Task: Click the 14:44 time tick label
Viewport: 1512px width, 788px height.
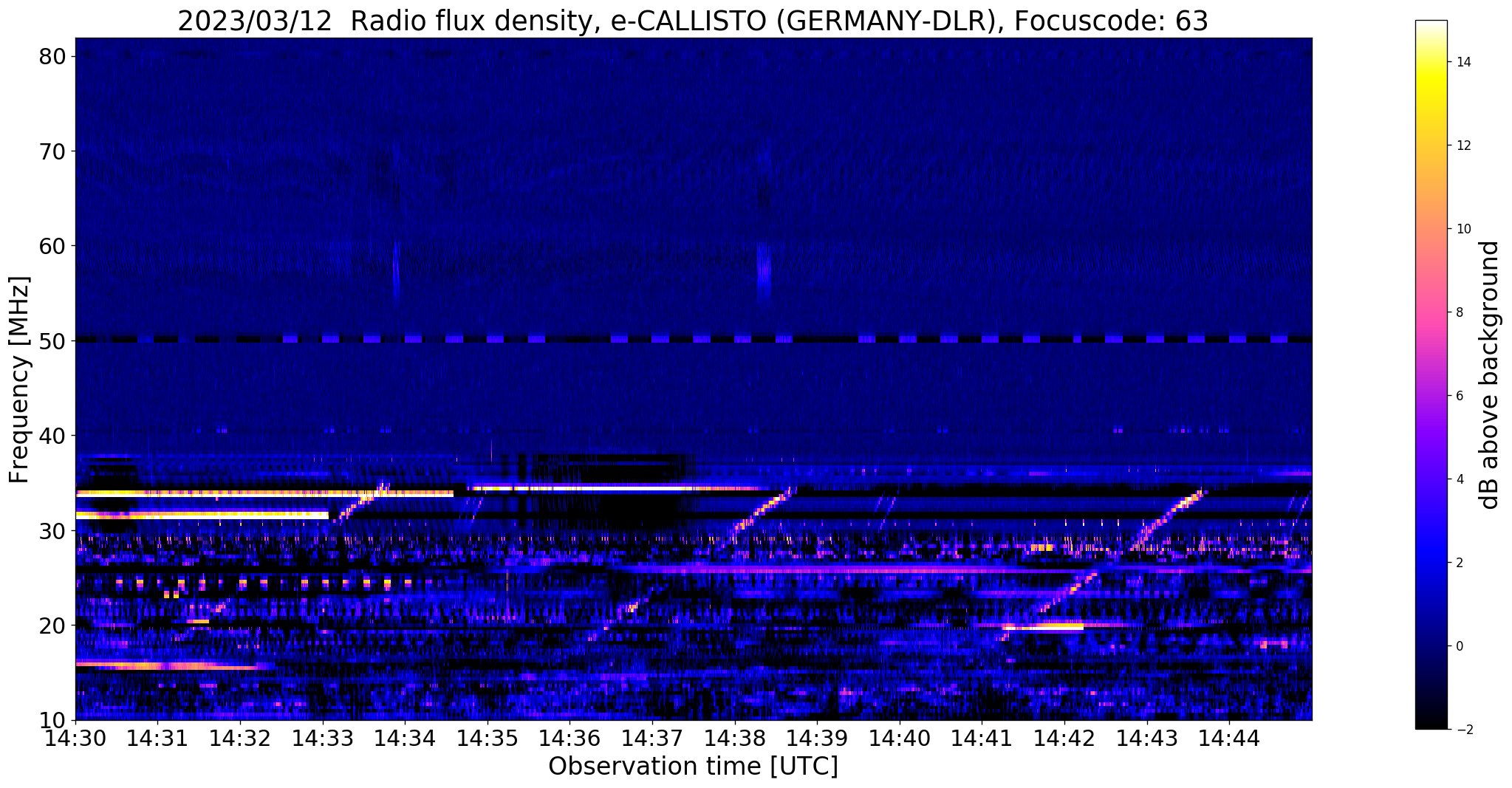Action: [x=1230, y=739]
